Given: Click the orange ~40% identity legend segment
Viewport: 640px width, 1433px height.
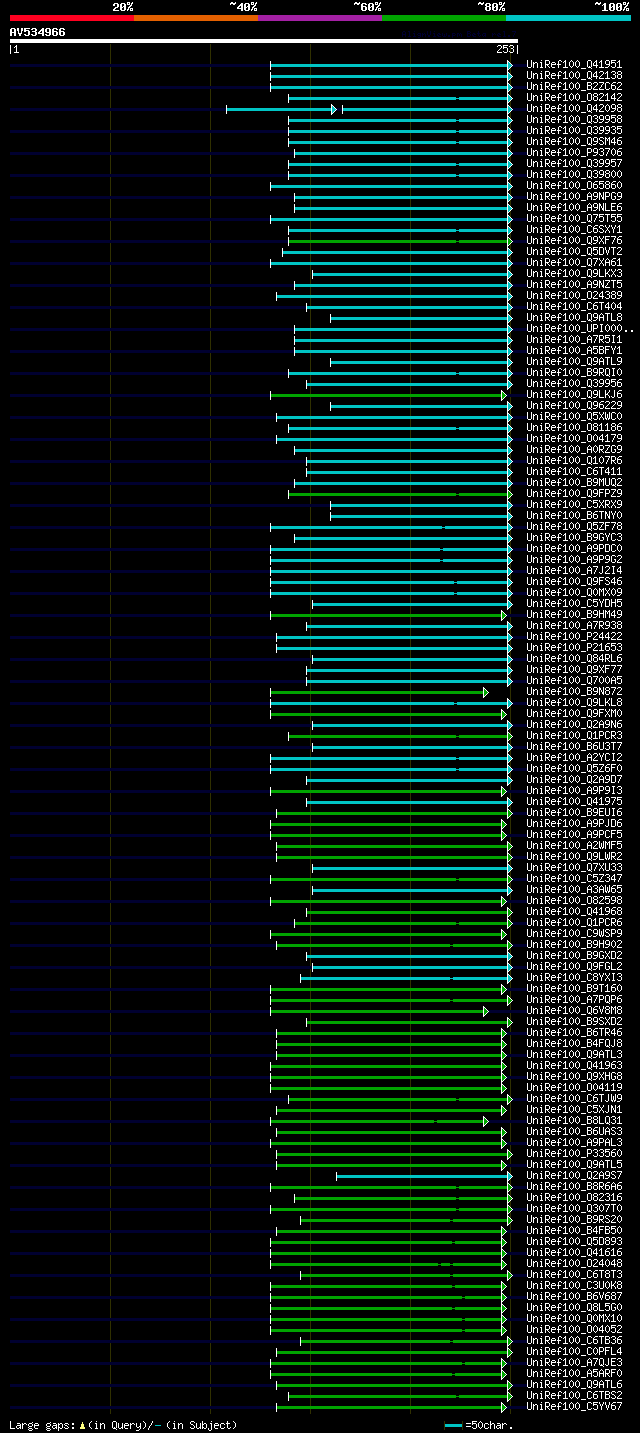Looking at the screenshot, I should [196, 18].
